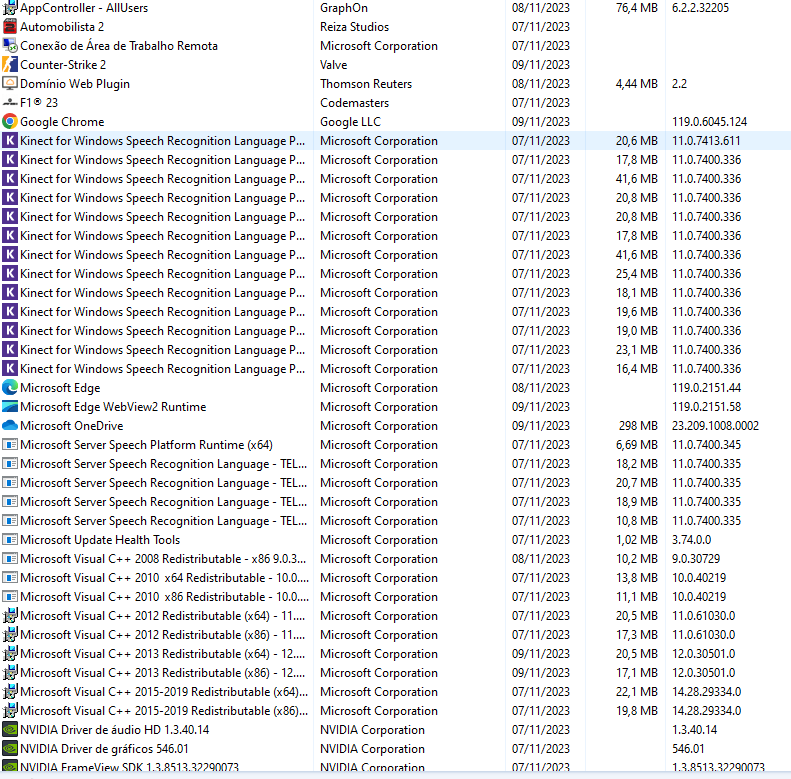791x779 pixels.
Task: Select 'Microsoft Server Speech Platform Runtime (x64)' name
Action: point(146,444)
